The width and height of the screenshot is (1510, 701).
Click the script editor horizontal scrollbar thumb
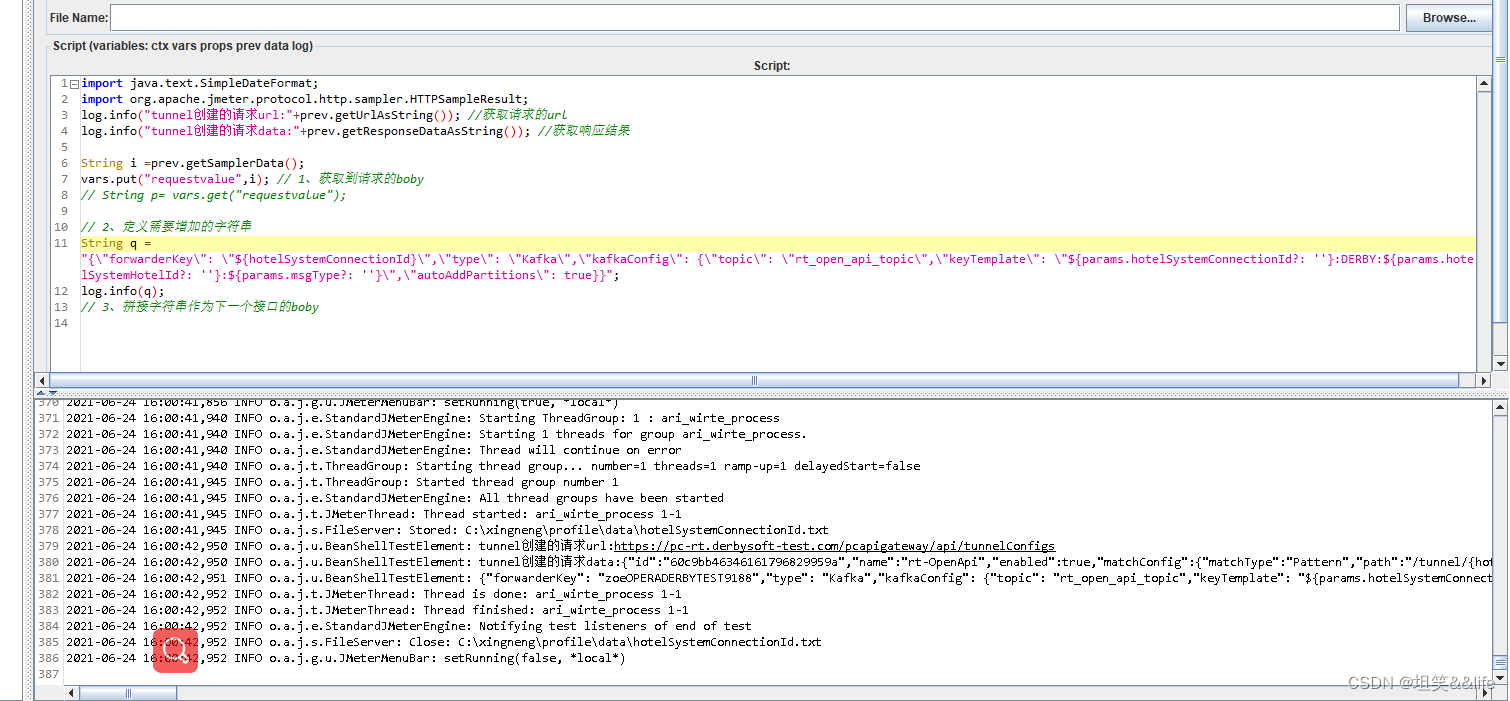pyautogui.click(x=754, y=380)
